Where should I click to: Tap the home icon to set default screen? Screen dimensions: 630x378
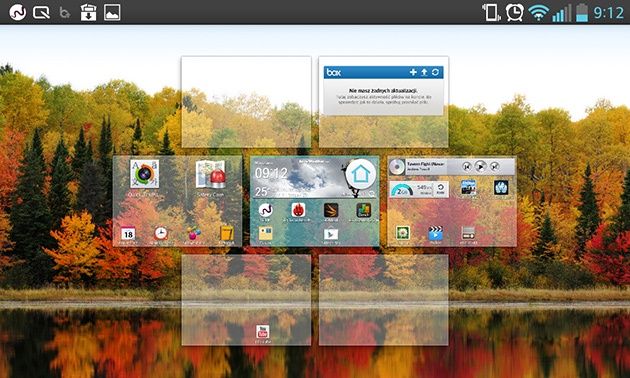click(360, 174)
